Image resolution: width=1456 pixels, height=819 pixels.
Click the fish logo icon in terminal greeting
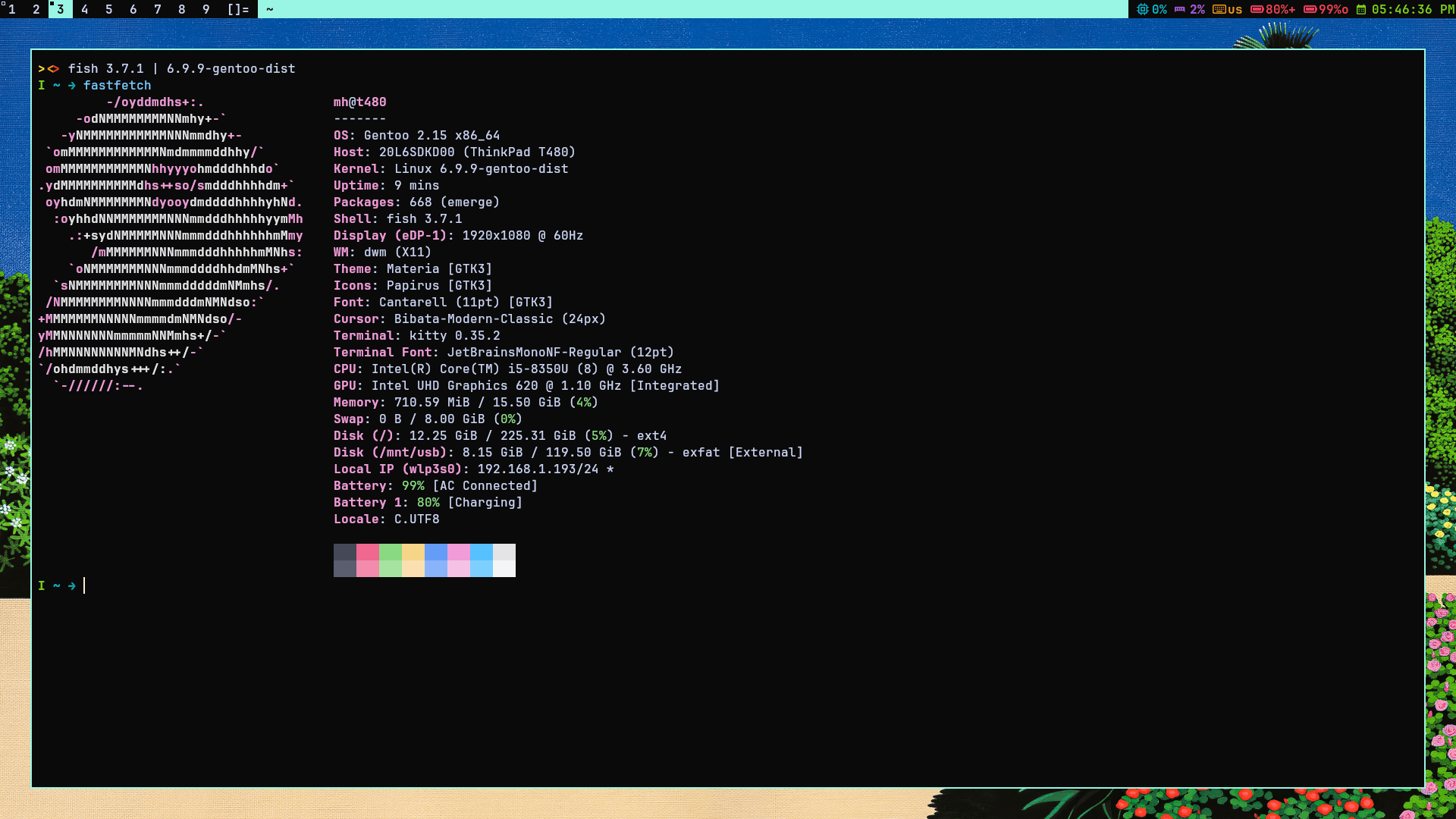point(49,68)
